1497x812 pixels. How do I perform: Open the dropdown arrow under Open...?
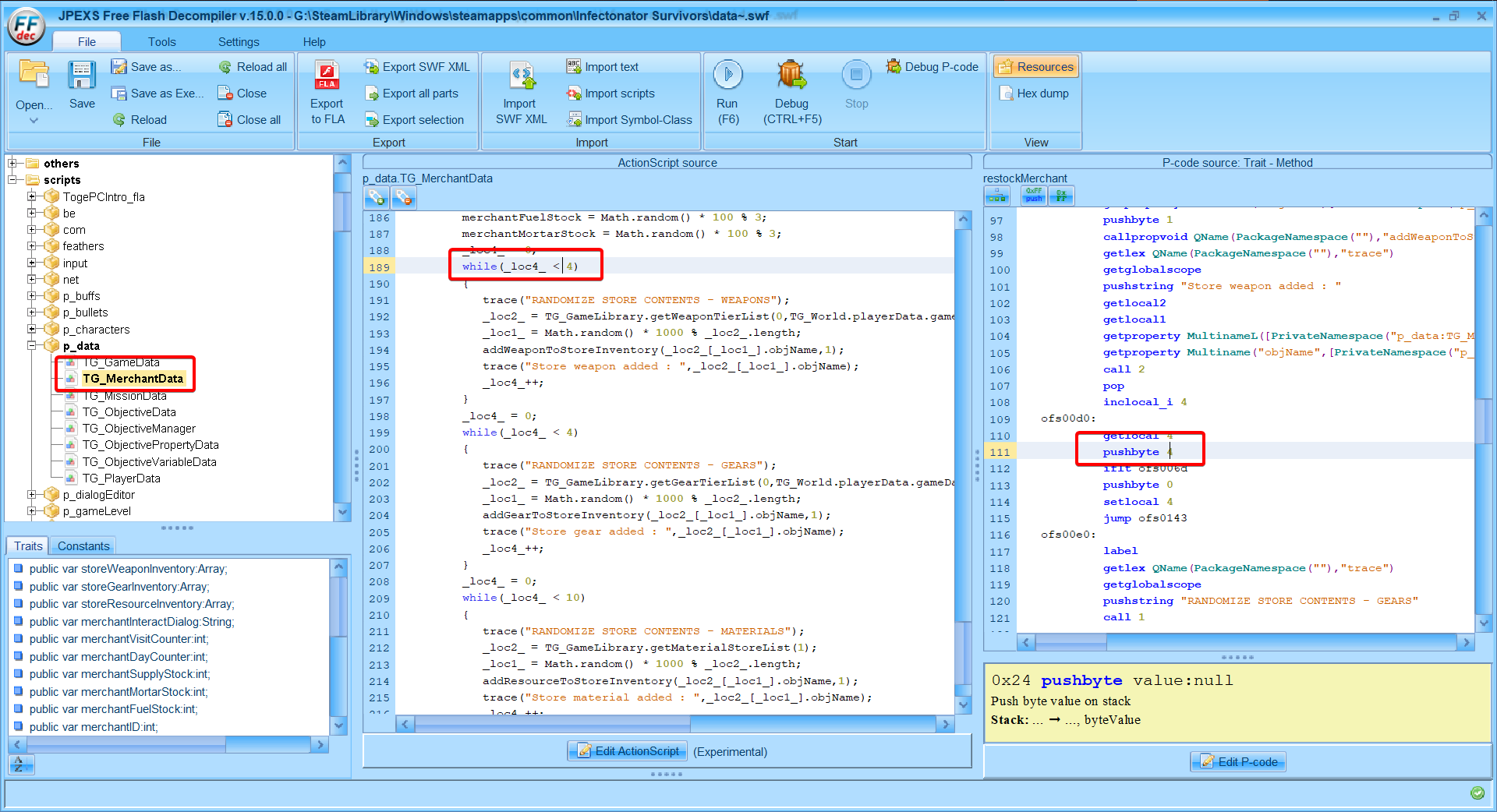[34, 121]
